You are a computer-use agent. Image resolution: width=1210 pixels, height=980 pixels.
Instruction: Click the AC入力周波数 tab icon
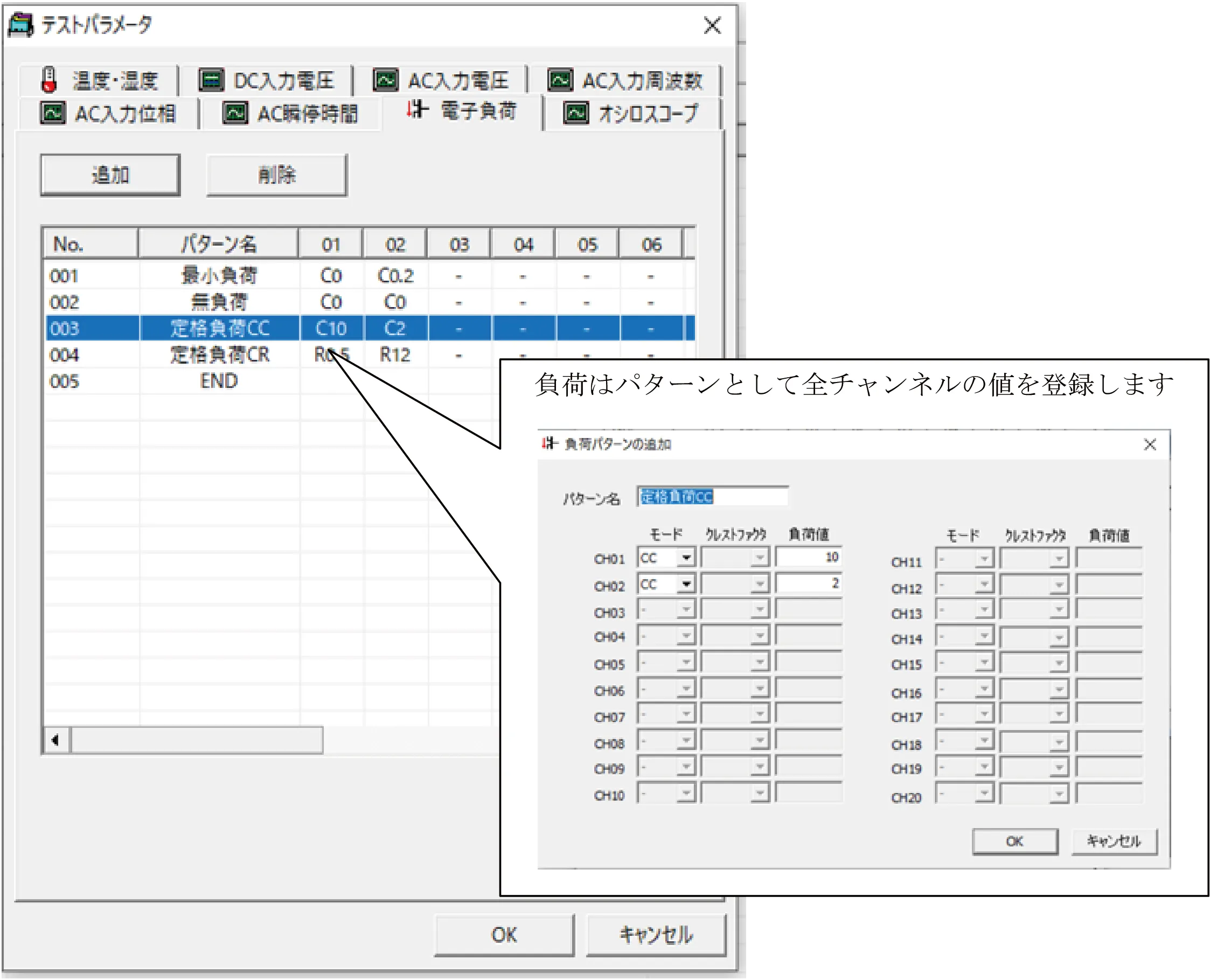coord(560,80)
